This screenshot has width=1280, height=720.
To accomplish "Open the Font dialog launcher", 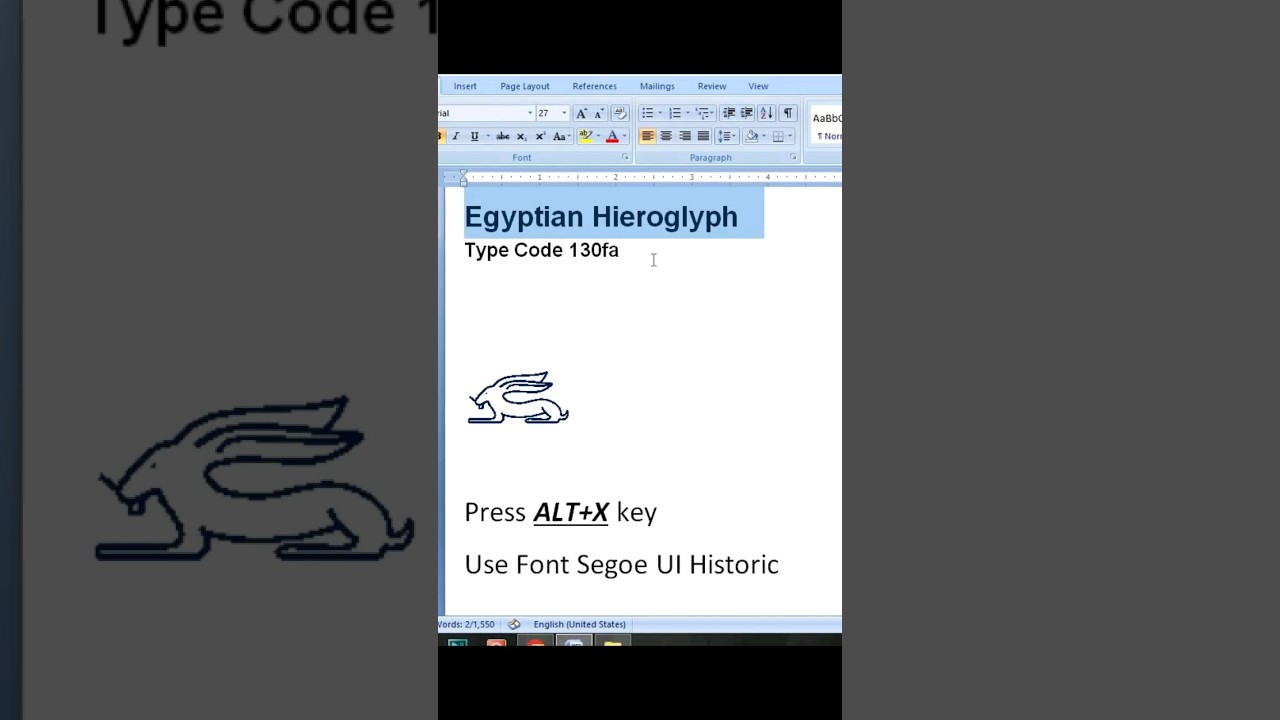I will (x=625, y=157).
